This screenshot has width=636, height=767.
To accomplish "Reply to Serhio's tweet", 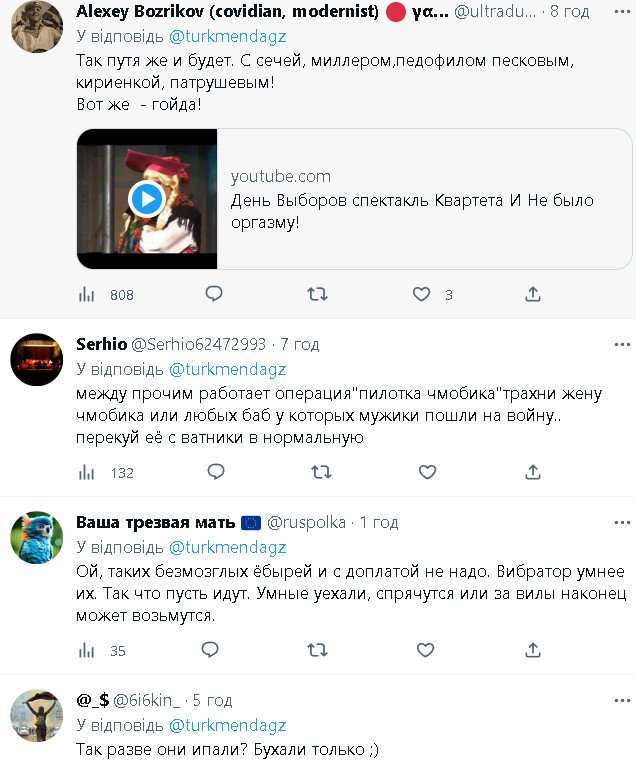I will [x=213, y=472].
